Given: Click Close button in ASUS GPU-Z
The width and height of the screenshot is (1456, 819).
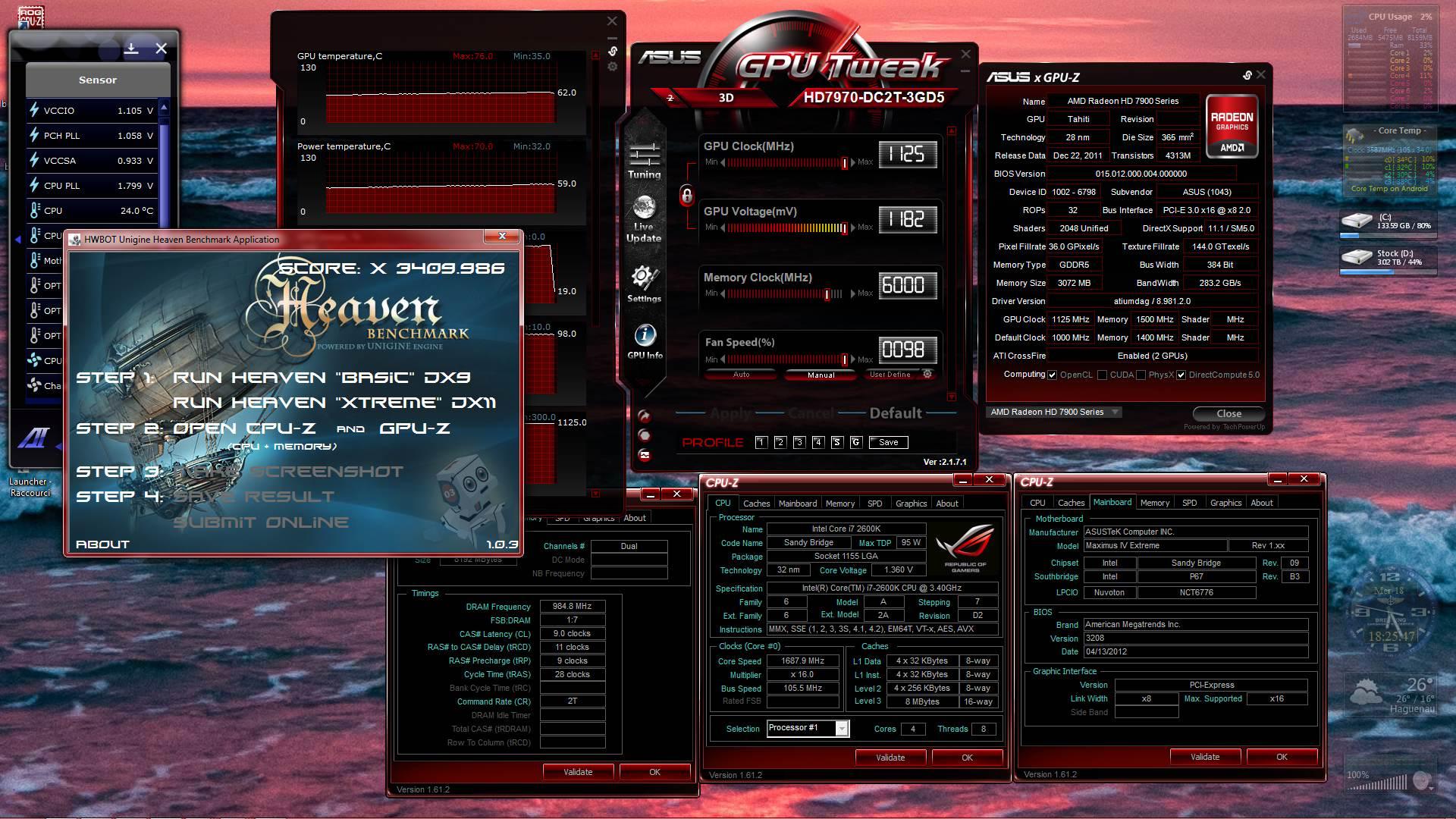Looking at the screenshot, I should pyautogui.click(x=1228, y=414).
